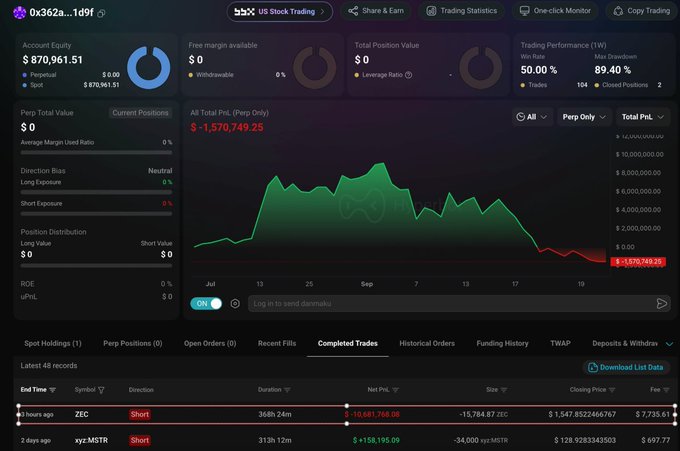The height and width of the screenshot is (451, 680).
Task: Click the Short Exposure progress bar
Action: 96,214
